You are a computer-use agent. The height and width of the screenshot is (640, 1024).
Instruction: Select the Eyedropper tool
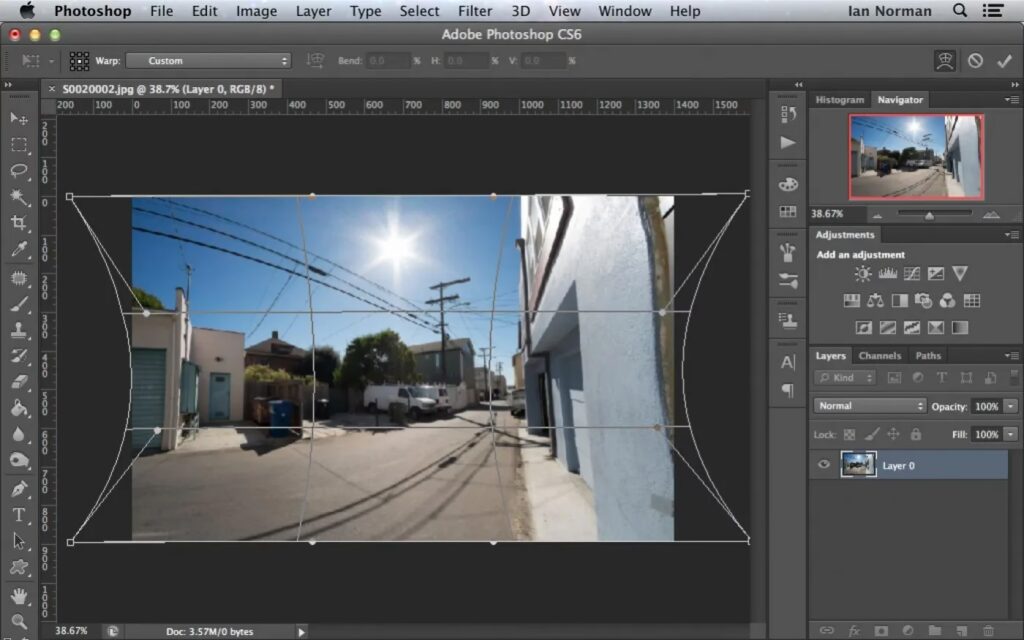(x=19, y=249)
